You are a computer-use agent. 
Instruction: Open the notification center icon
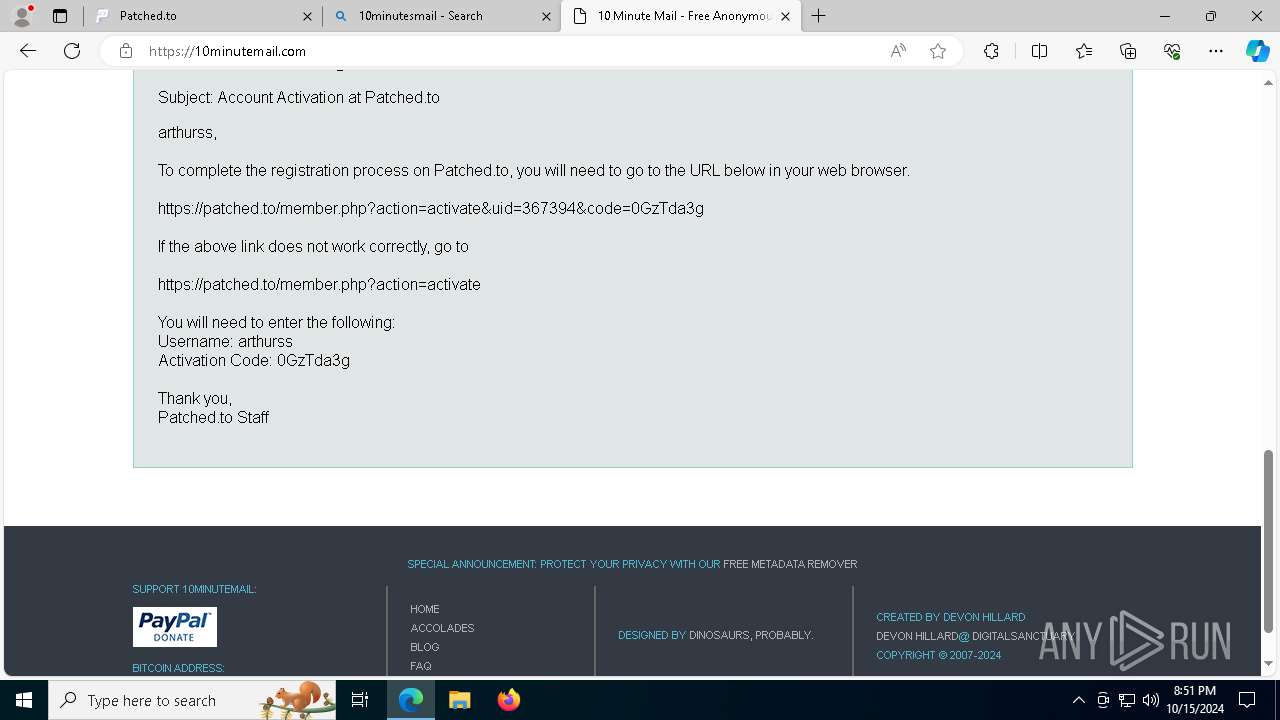point(1247,700)
